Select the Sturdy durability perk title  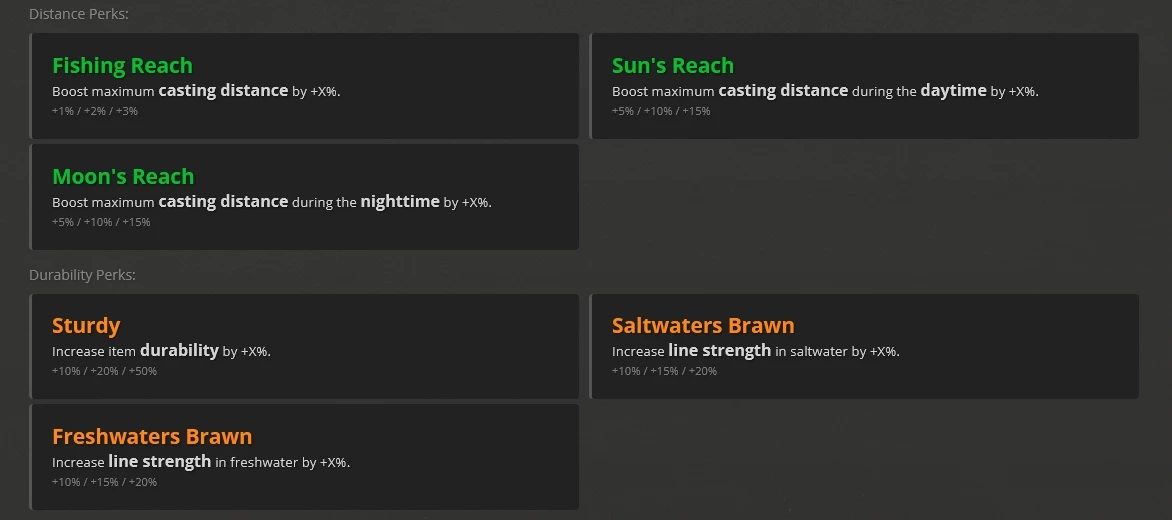(86, 326)
